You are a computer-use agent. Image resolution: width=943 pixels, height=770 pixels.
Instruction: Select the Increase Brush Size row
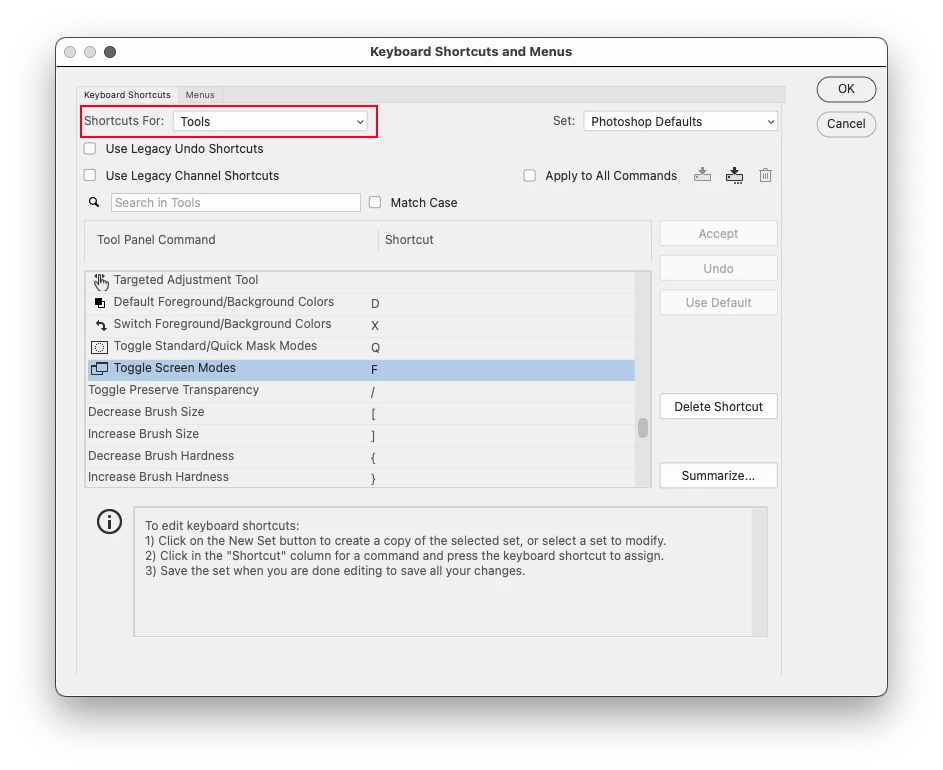pyautogui.click(x=361, y=436)
